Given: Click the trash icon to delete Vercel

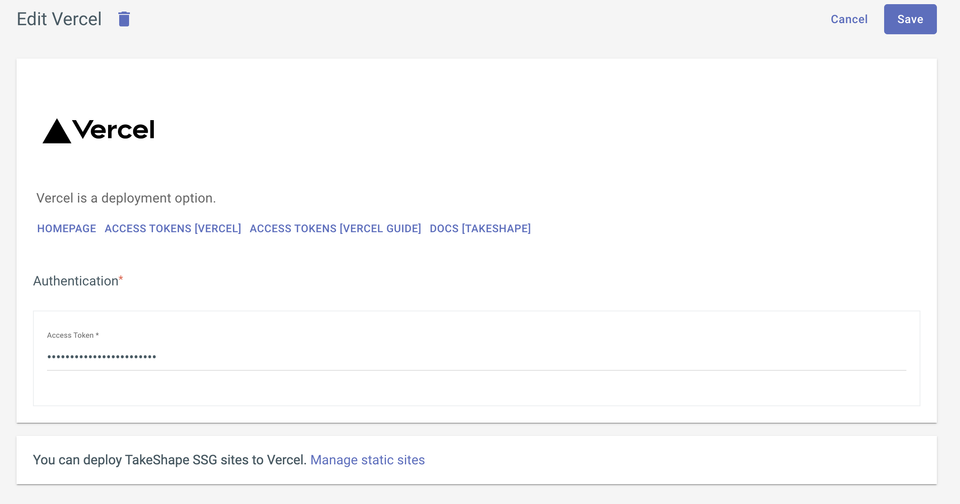Looking at the screenshot, I should click(x=124, y=19).
